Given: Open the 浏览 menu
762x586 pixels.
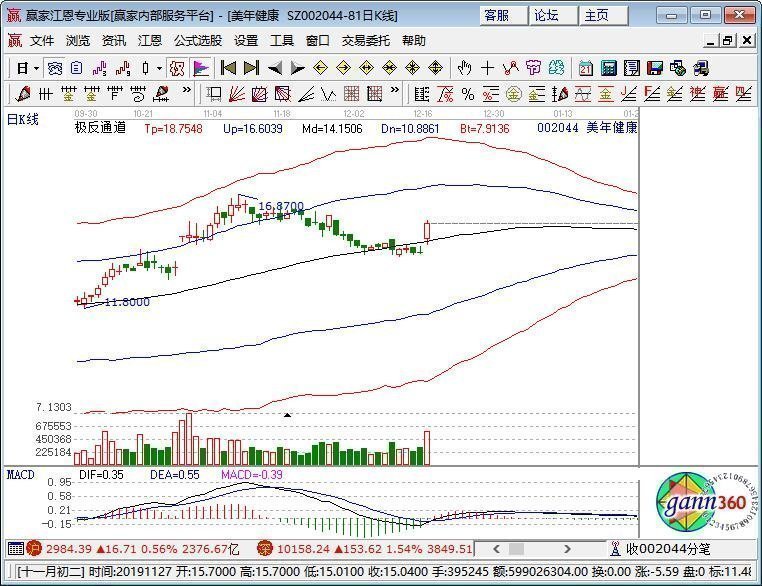Looking at the screenshot, I should click(78, 41).
